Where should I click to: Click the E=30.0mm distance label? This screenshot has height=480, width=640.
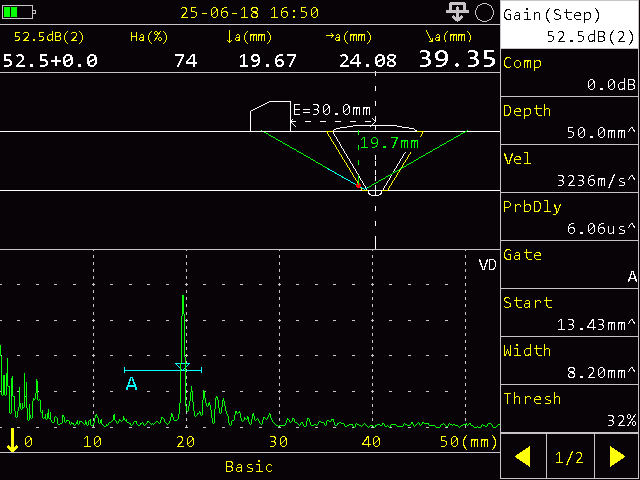332,110
